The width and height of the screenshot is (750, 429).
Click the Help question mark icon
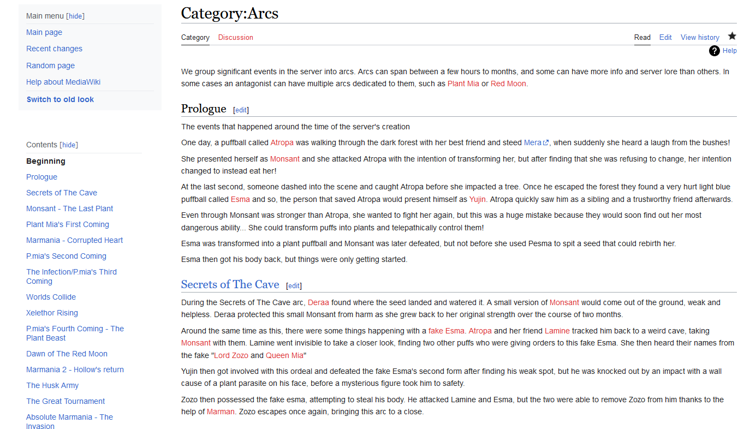point(714,51)
